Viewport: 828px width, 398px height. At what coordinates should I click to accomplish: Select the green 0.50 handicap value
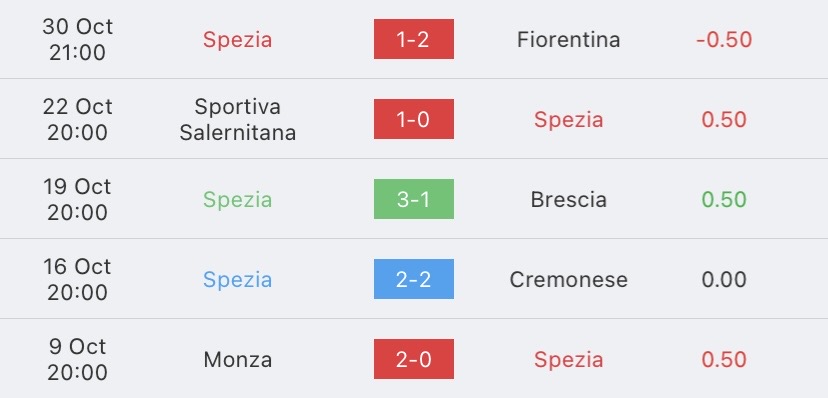click(724, 200)
